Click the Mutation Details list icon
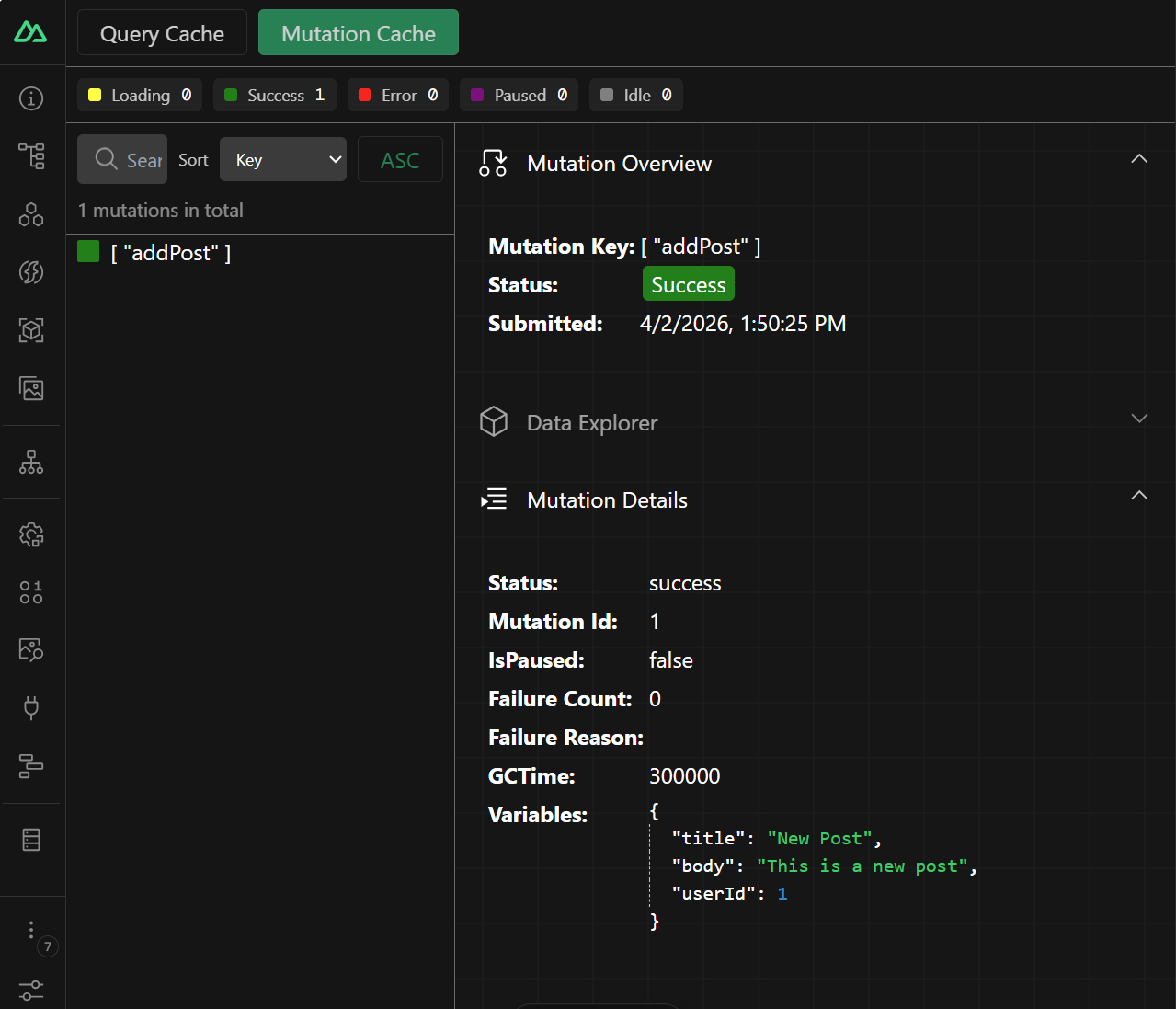Image resolution: width=1176 pixels, height=1009 pixels. tap(494, 499)
